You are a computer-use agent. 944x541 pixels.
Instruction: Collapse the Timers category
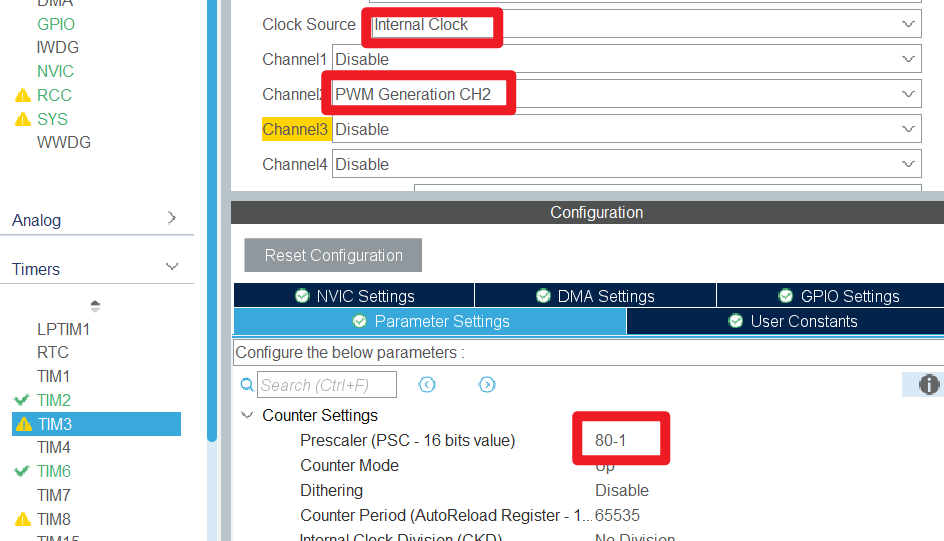172,267
